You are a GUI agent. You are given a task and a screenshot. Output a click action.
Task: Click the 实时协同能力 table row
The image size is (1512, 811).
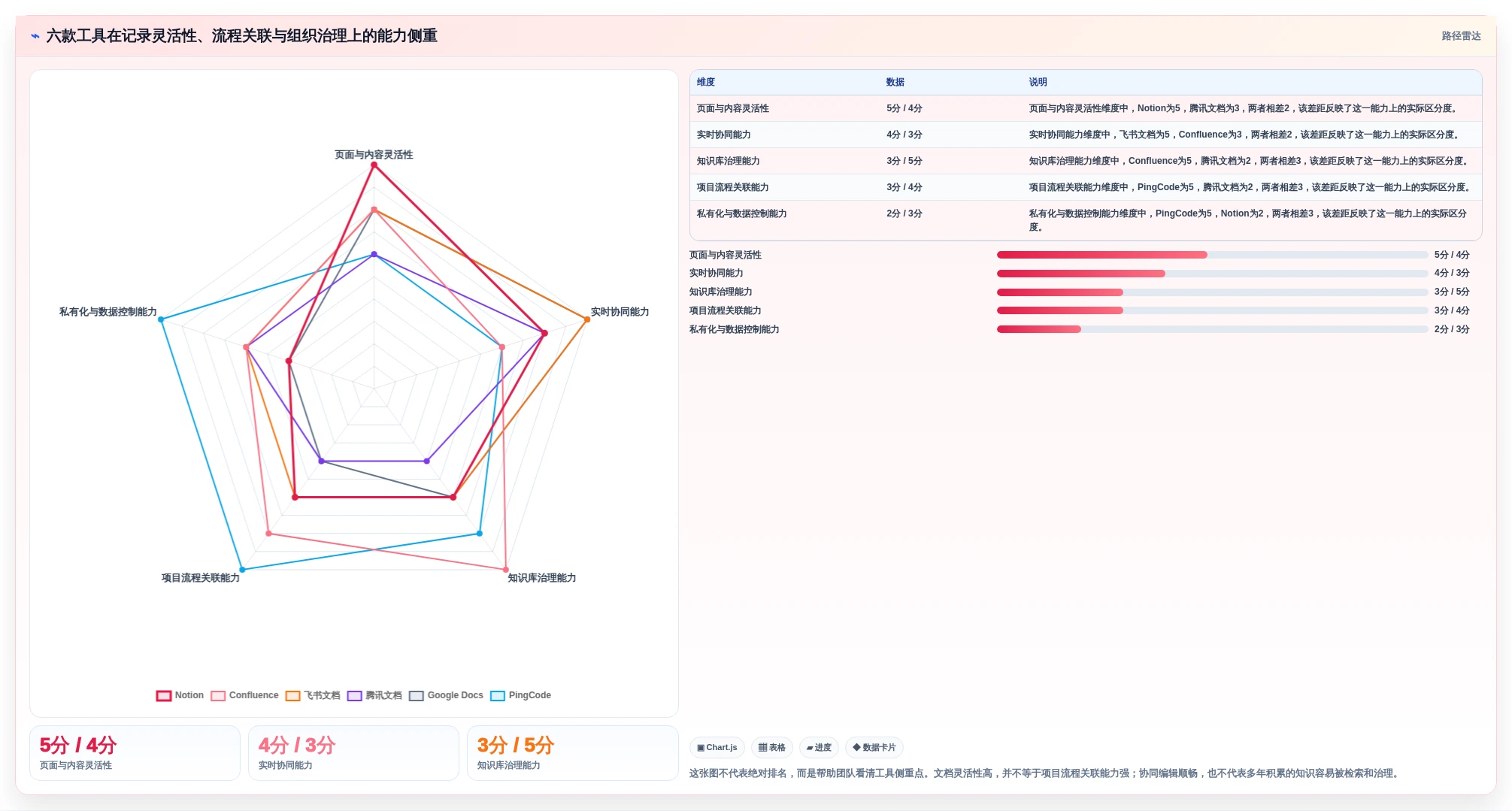pos(1086,135)
